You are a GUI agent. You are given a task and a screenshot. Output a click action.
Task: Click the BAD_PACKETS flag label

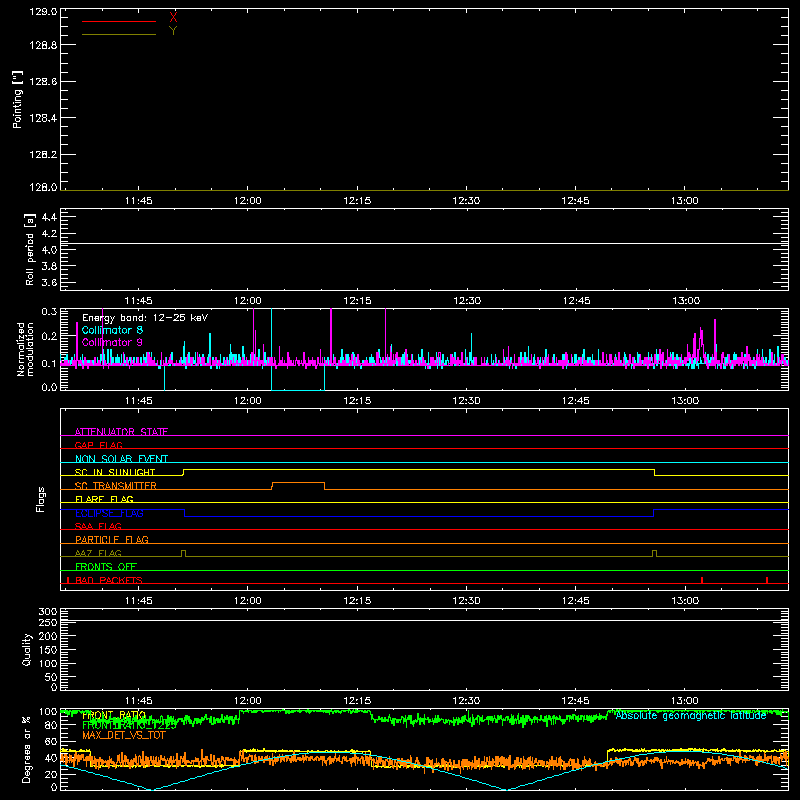tap(109, 580)
